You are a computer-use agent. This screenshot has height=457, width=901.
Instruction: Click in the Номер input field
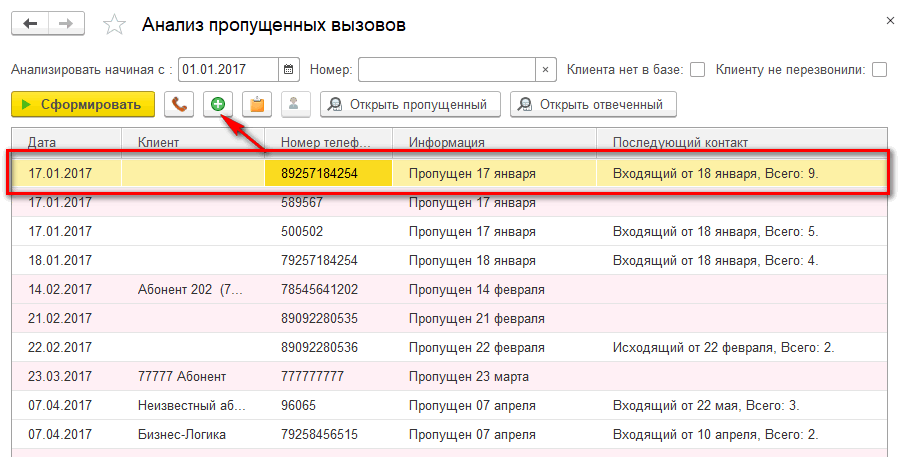tap(446, 70)
